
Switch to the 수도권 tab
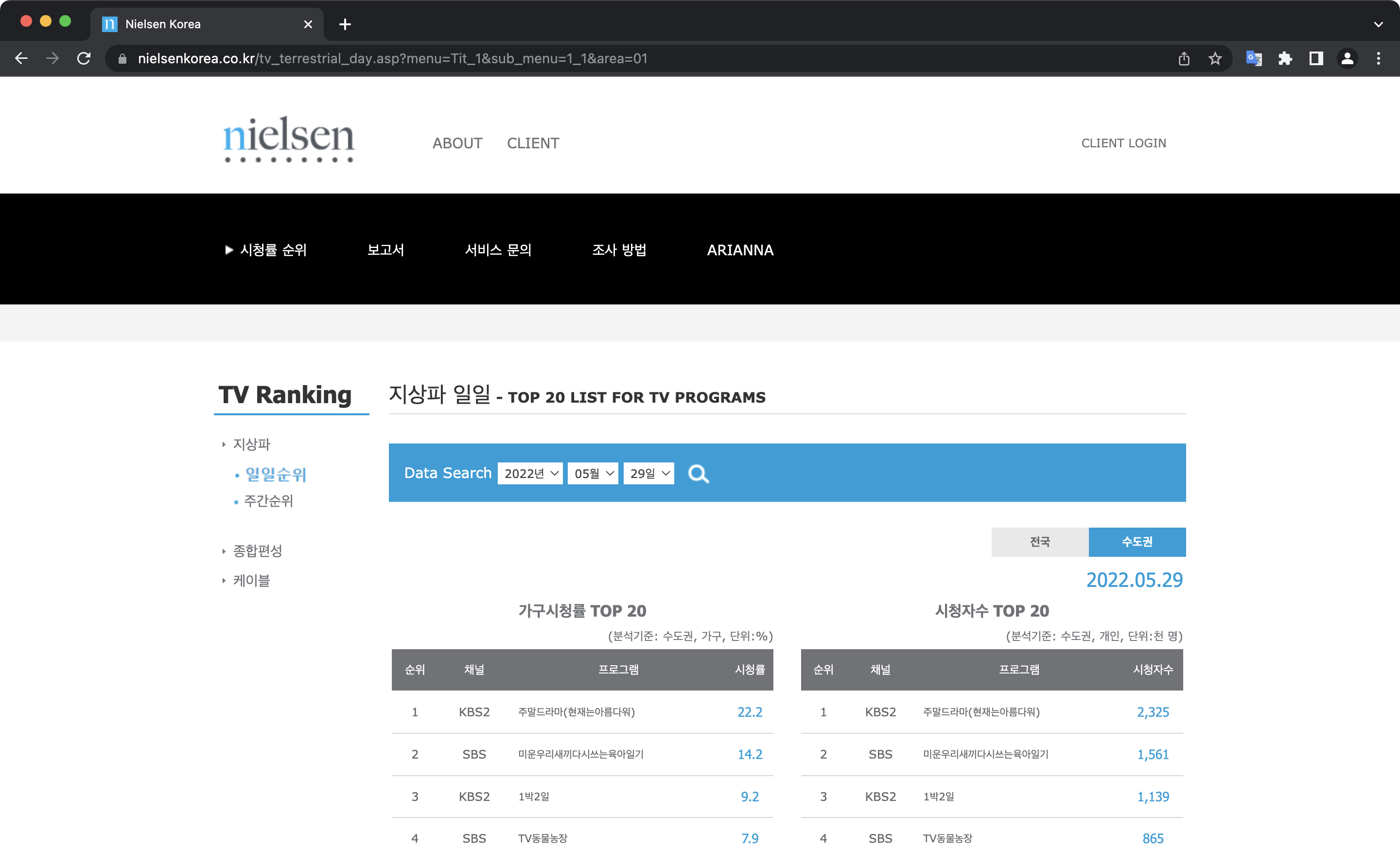tap(1137, 542)
